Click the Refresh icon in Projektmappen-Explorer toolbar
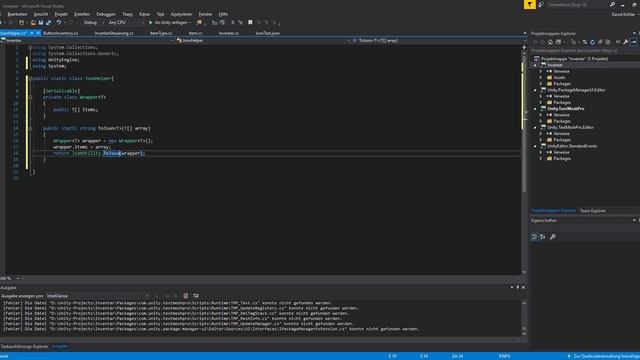 click(x=592, y=42)
